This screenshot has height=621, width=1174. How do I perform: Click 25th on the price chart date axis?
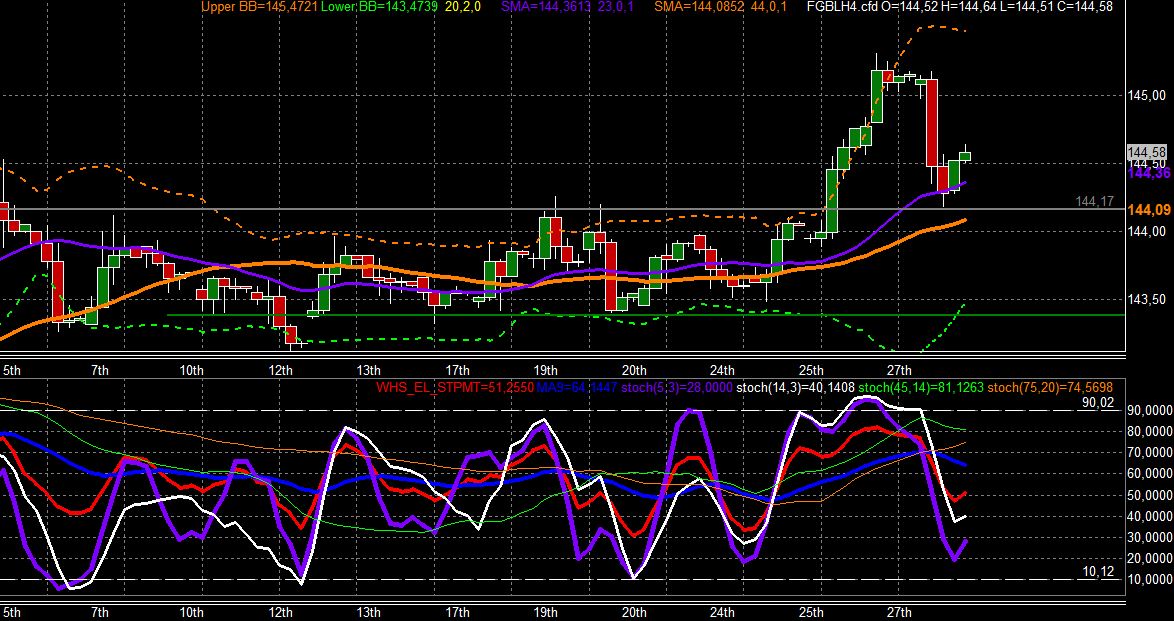pyautogui.click(x=811, y=371)
